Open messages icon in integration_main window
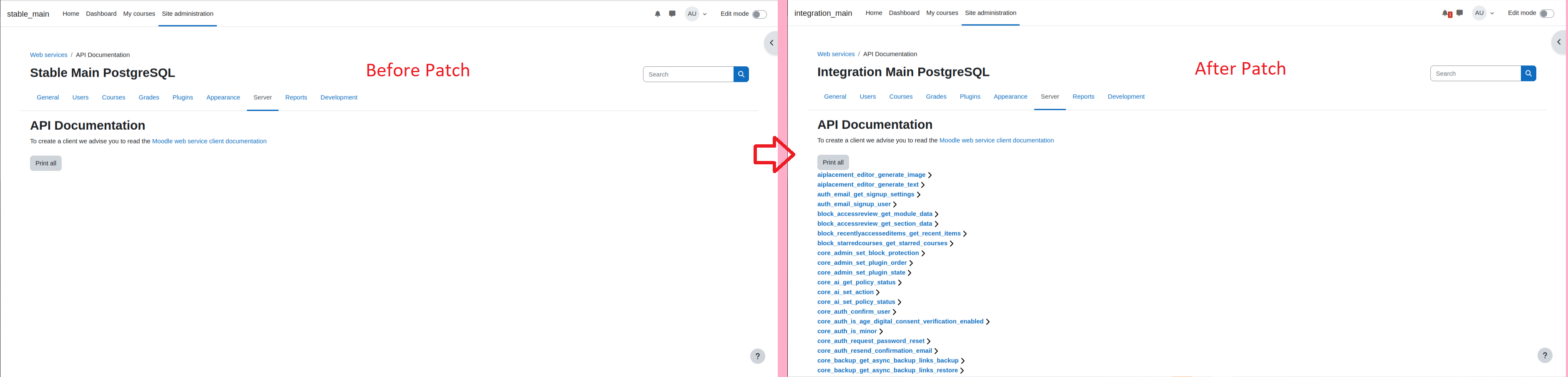This screenshot has height=377, width=1568. pyautogui.click(x=1460, y=13)
